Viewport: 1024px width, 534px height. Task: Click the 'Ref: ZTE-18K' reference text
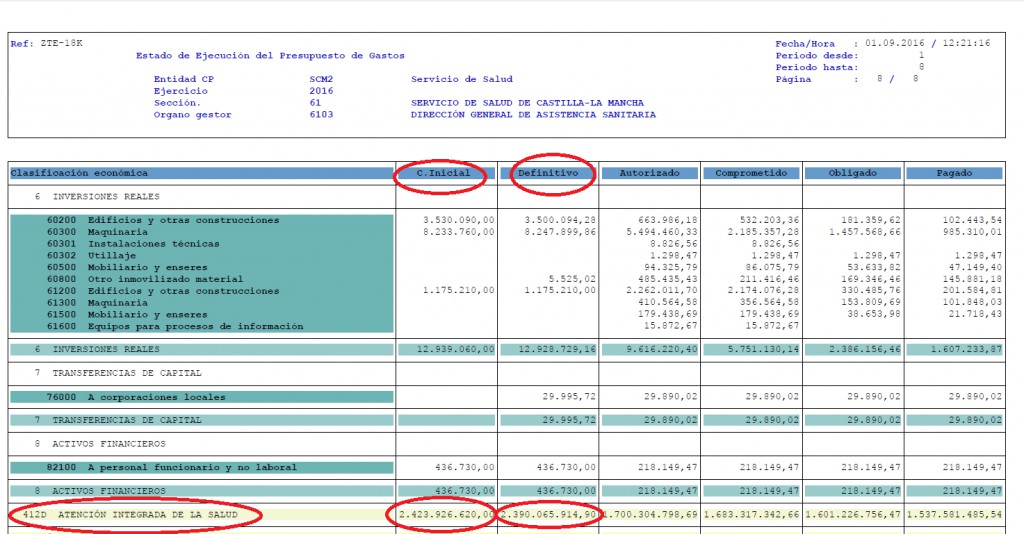pos(46,44)
